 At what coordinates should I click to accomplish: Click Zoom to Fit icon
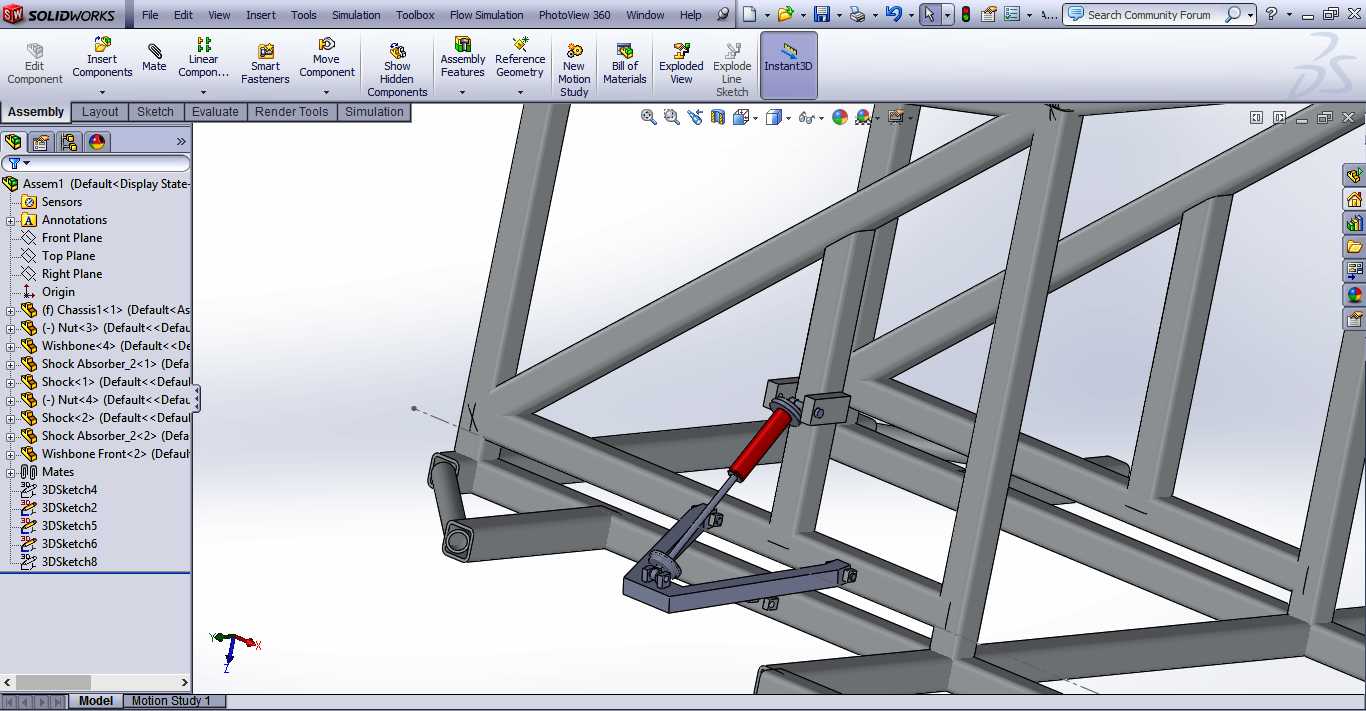pyautogui.click(x=649, y=117)
